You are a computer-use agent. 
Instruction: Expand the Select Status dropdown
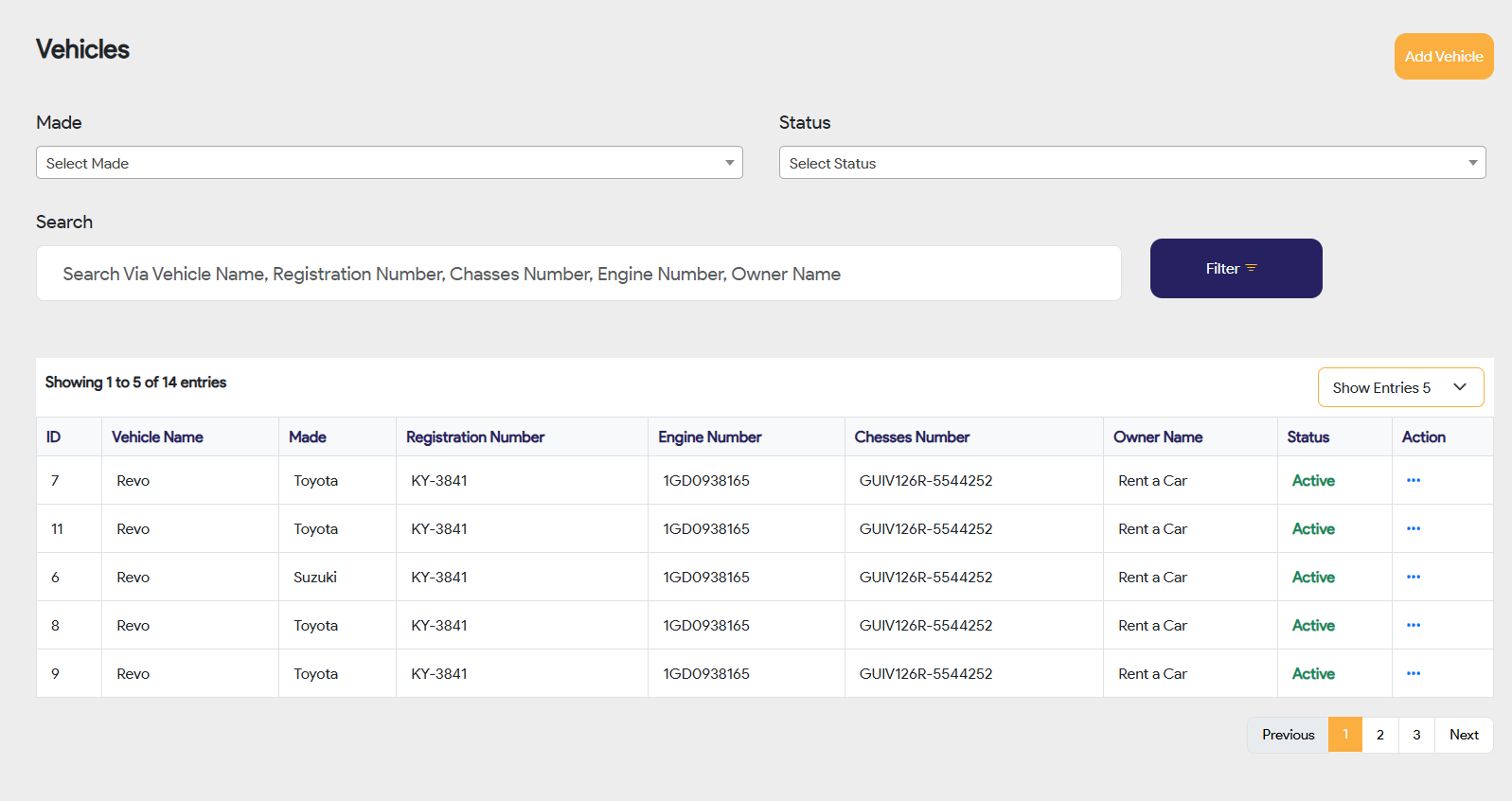point(1131,163)
